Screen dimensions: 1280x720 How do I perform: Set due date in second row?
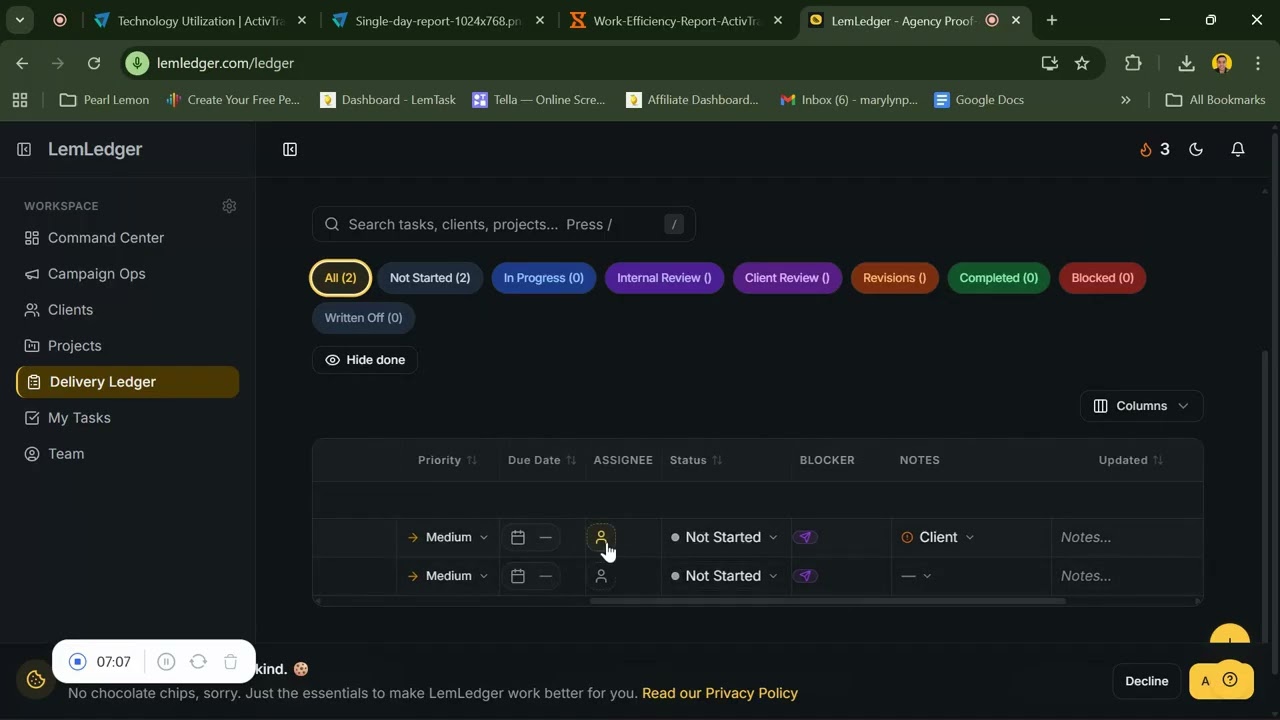click(x=531, y=576)
